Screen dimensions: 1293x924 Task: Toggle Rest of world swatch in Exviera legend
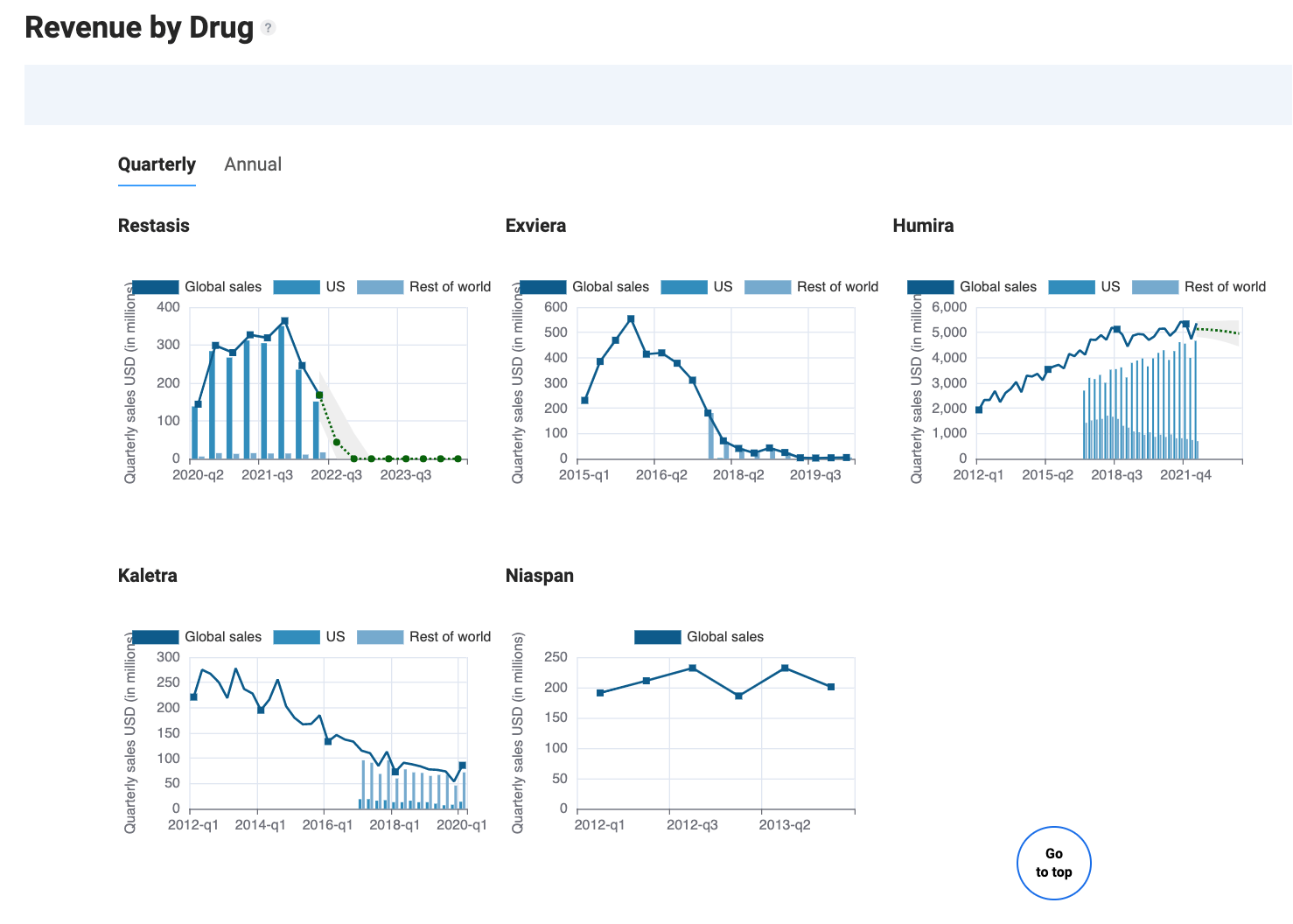point(768,287)
